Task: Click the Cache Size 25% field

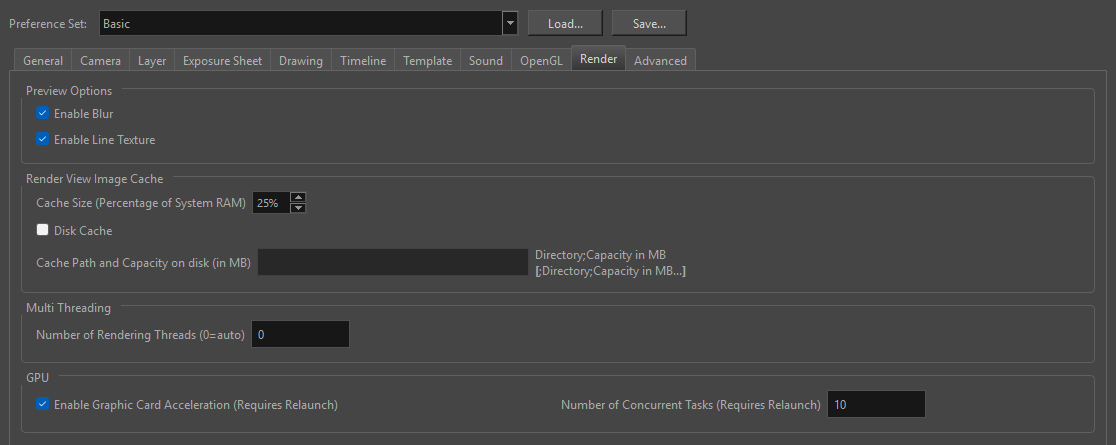Action: point(271,203)
